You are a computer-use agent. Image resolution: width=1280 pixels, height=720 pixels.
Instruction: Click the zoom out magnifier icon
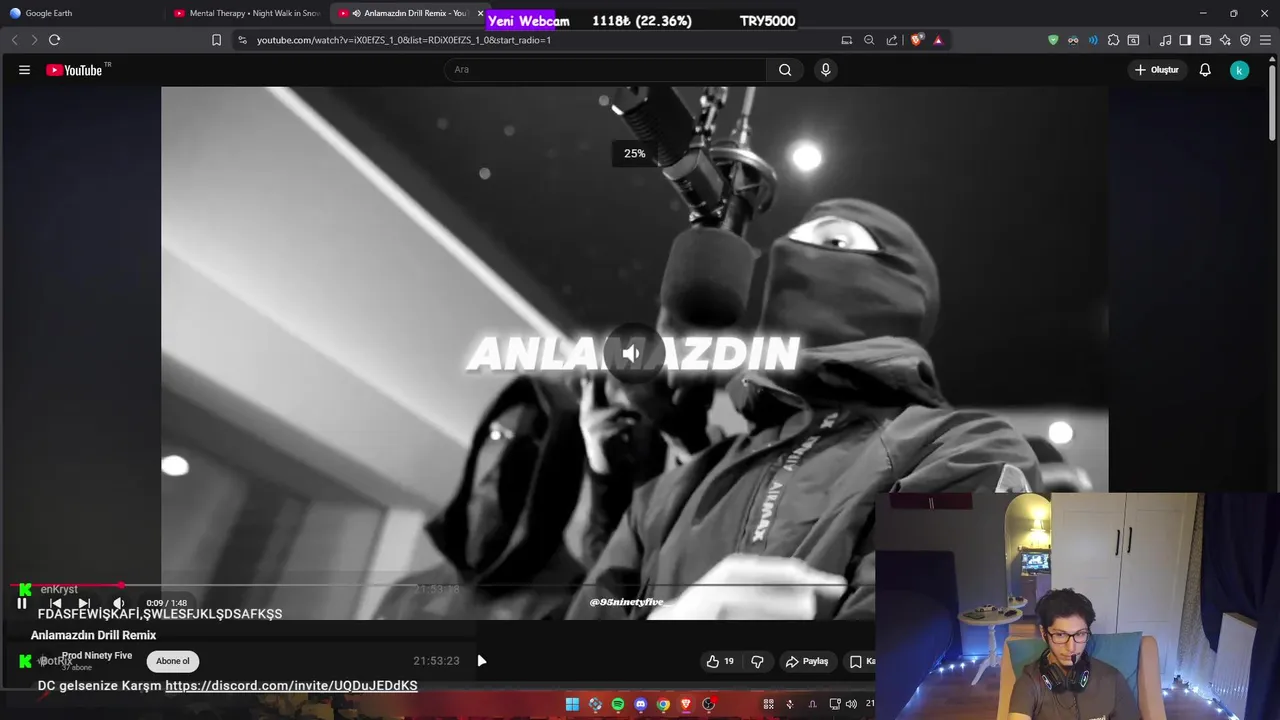(x=869, y=40)
